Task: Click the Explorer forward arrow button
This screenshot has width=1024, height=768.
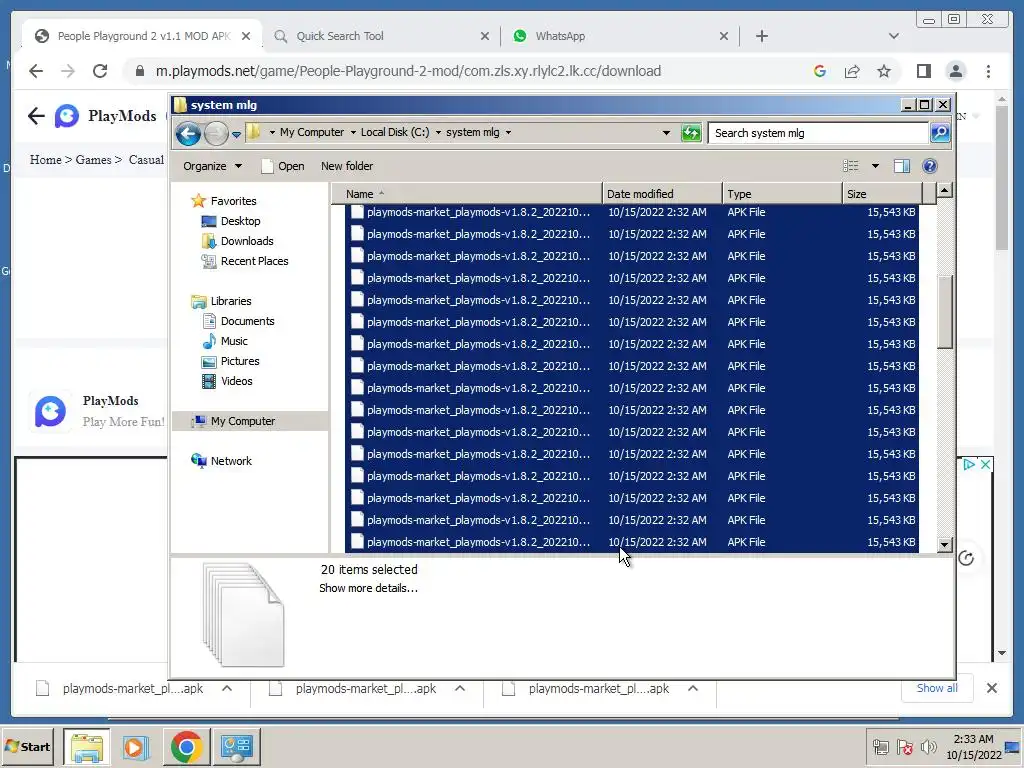Action: tap(216, 133)
